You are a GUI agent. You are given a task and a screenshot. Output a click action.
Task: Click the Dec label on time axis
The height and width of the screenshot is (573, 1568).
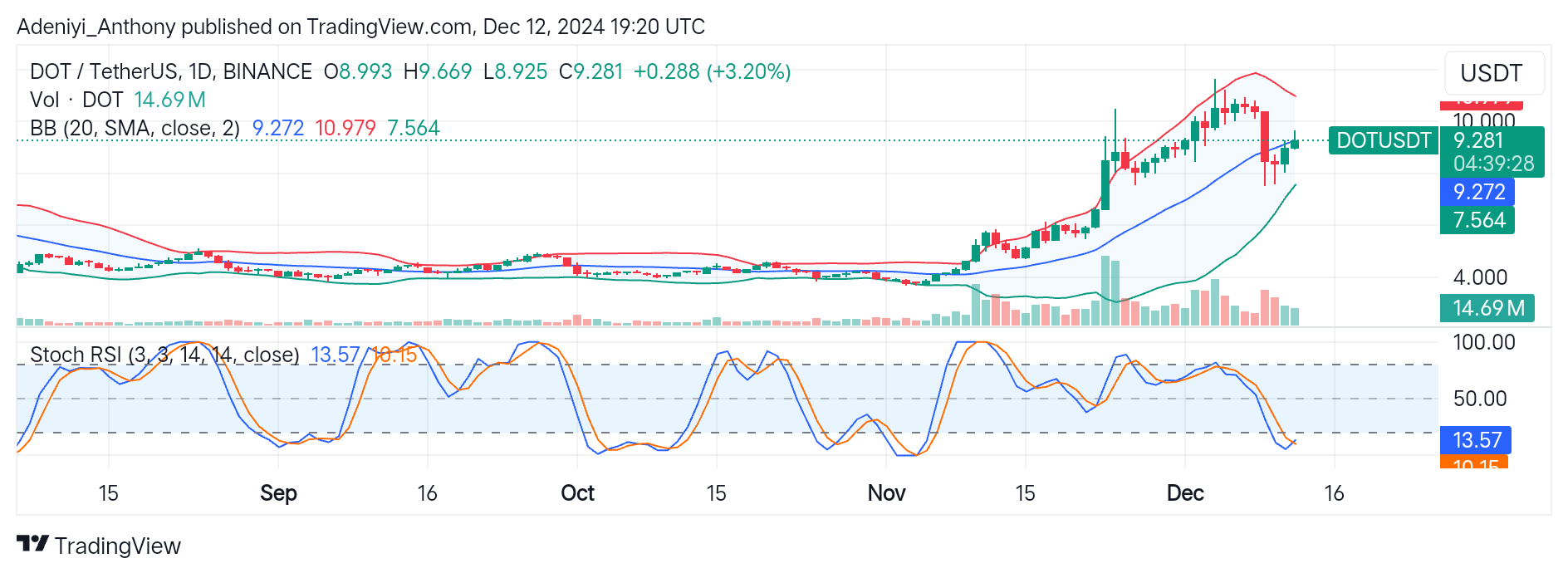tap(1185, 493)
